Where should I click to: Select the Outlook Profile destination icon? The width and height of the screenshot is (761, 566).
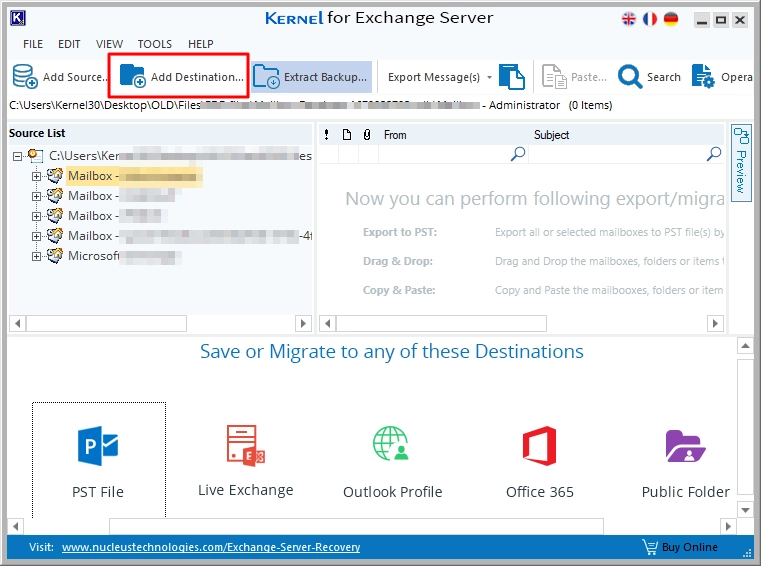[x=391, y=444]
